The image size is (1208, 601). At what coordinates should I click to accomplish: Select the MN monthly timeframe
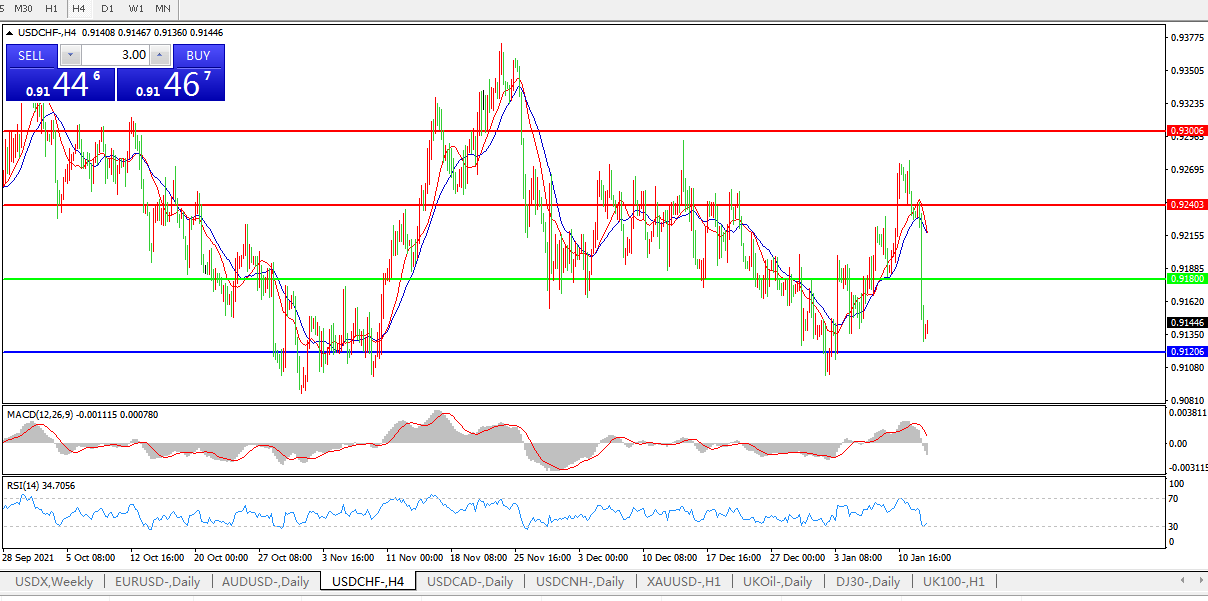point(163,8)
